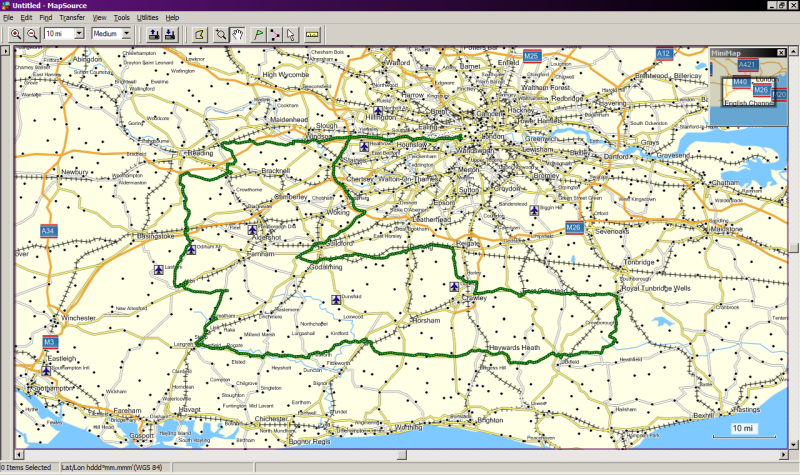Viewport: 800px width, 475px height.
Task: Click the Zoom In magnifier icon
Action: (x=16, y=34)
